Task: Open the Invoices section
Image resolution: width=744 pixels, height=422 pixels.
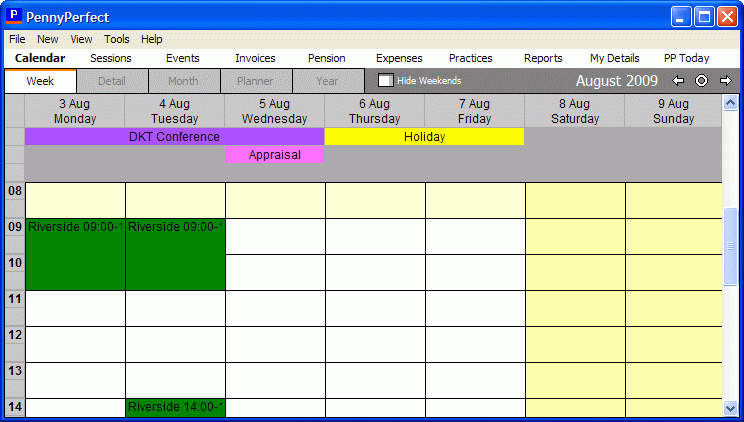Action: pos(255,58)
